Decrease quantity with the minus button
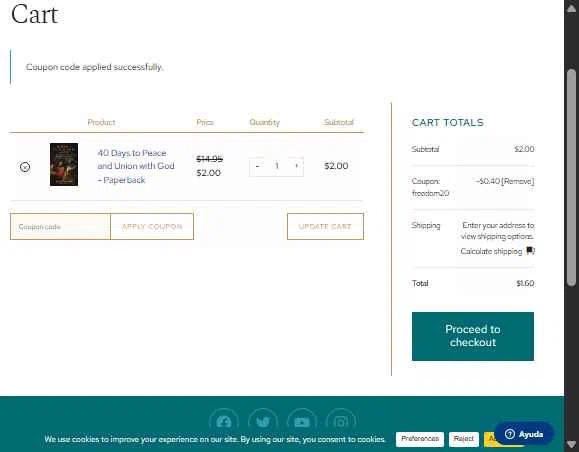 [x=257, y=166]
